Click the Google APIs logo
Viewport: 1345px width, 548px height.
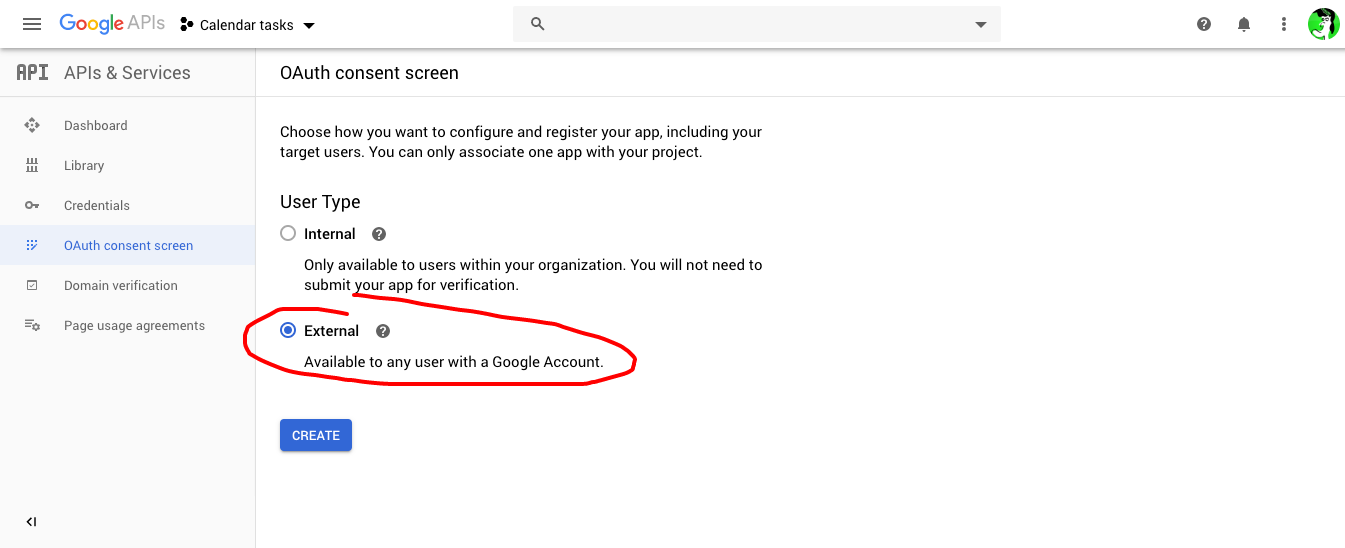click(112, 24)
